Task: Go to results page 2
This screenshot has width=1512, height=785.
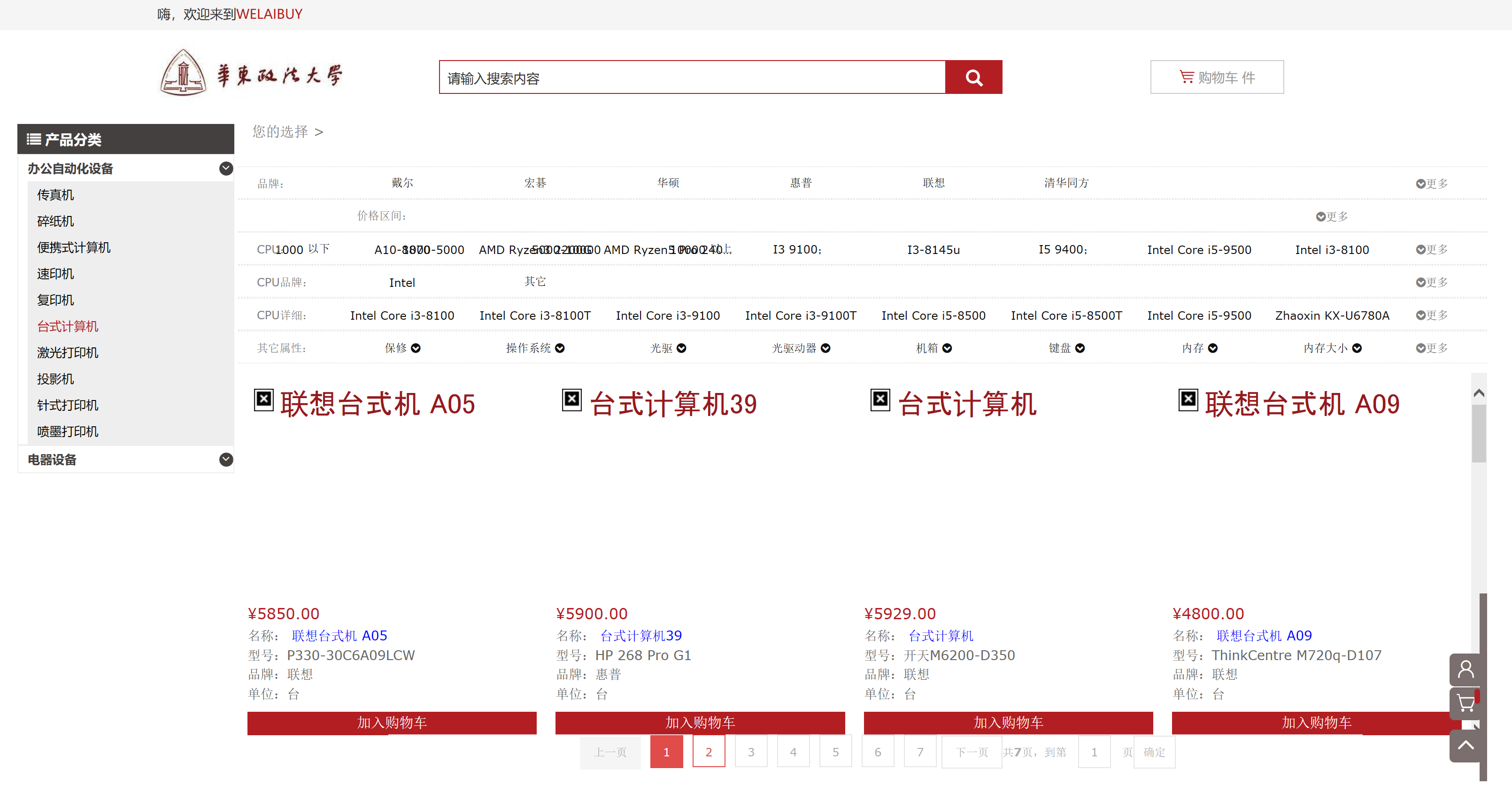Action: [709, 752]
